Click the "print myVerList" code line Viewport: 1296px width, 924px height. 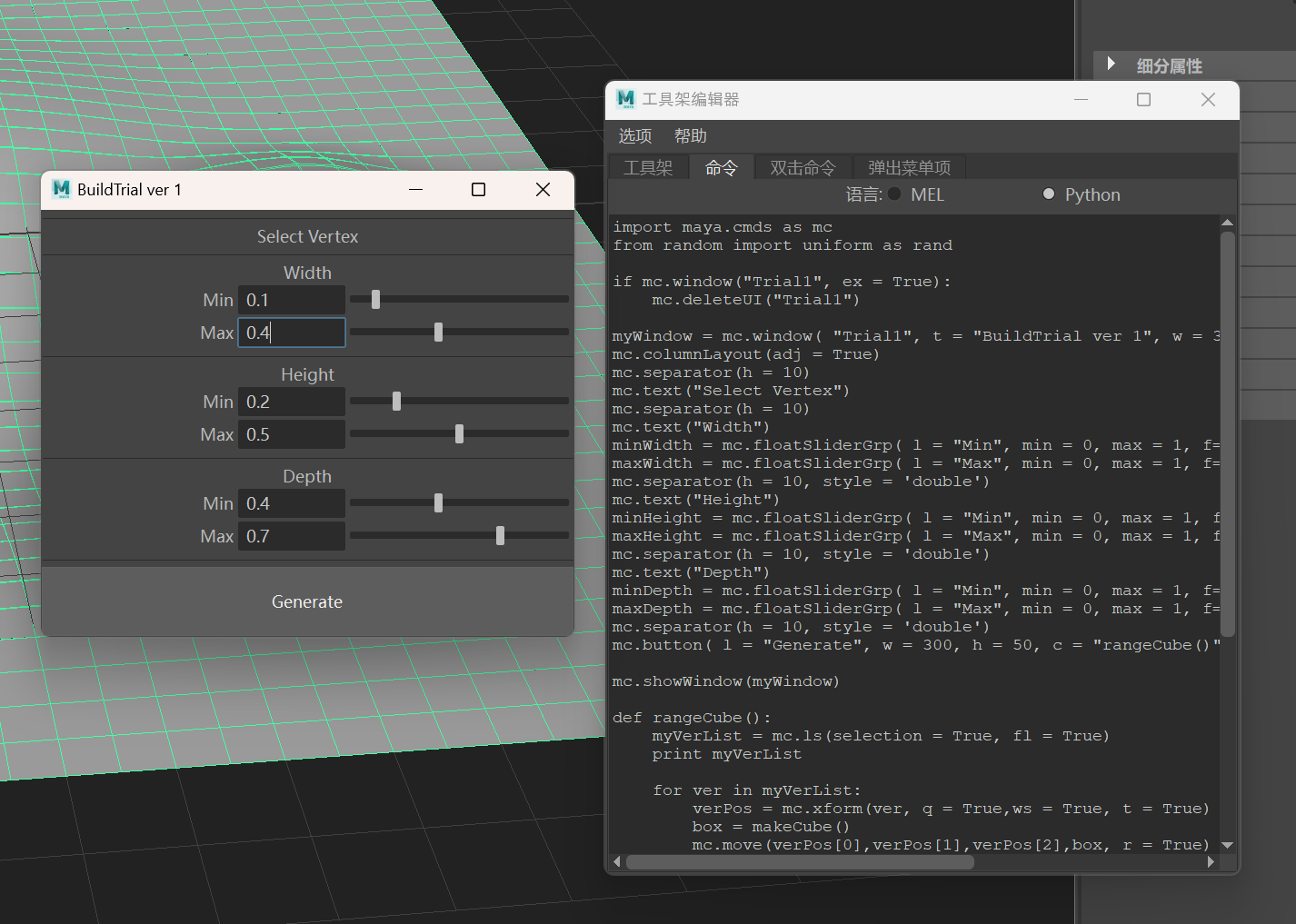tap(727, 754)
